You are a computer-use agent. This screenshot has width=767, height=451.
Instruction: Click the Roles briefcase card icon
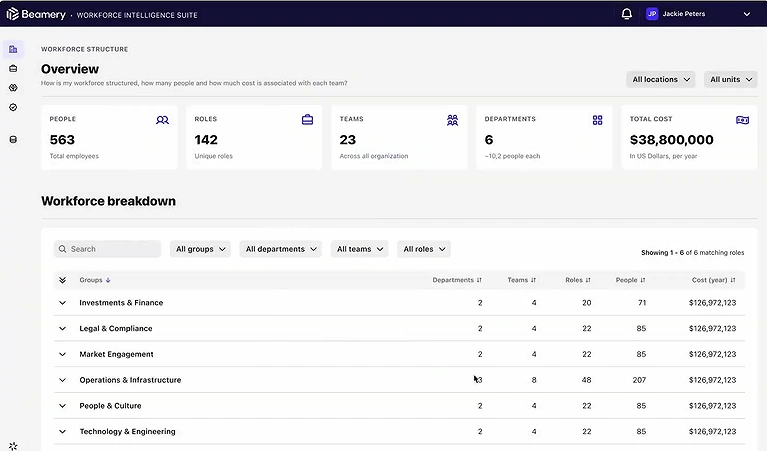308,120
